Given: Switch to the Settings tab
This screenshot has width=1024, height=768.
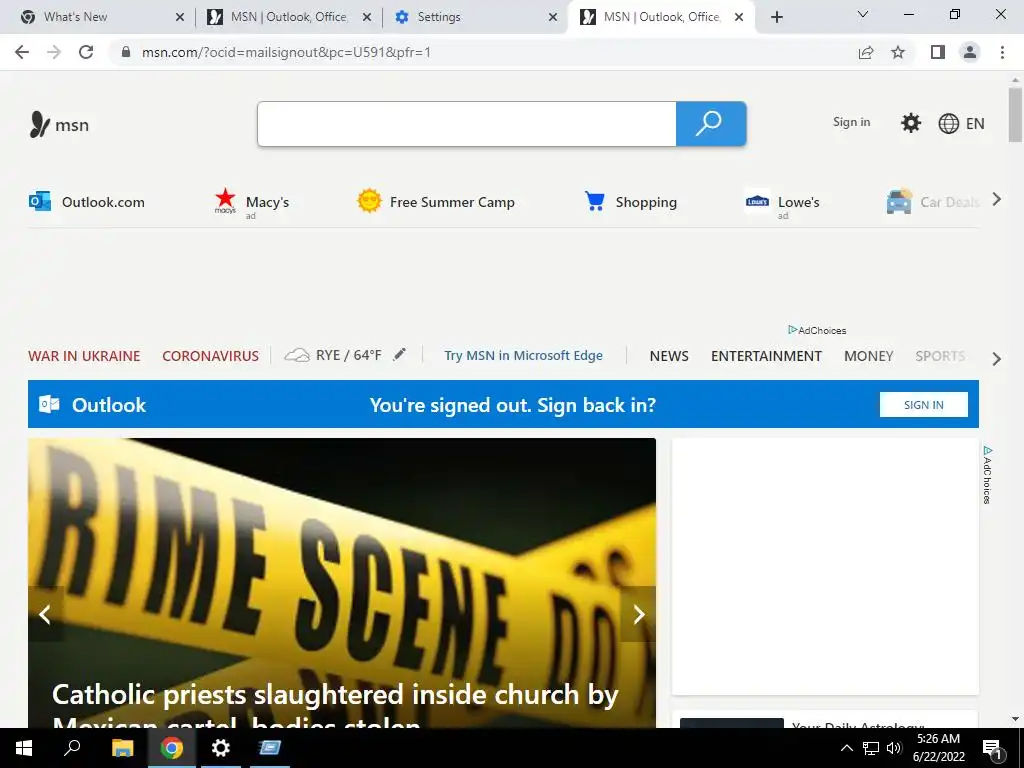Looking at the screenshot, I should pyautogui.click(x=475, y=17).
